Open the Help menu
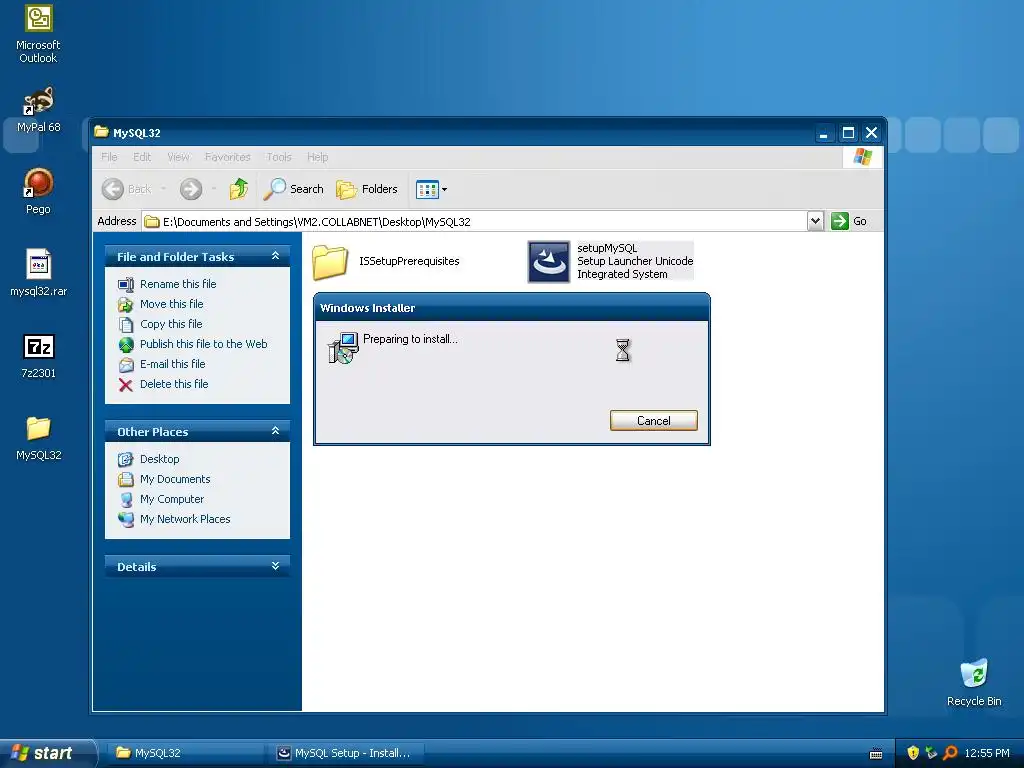The height and width of the screenshot is (768, 1024). pos(317,157)
